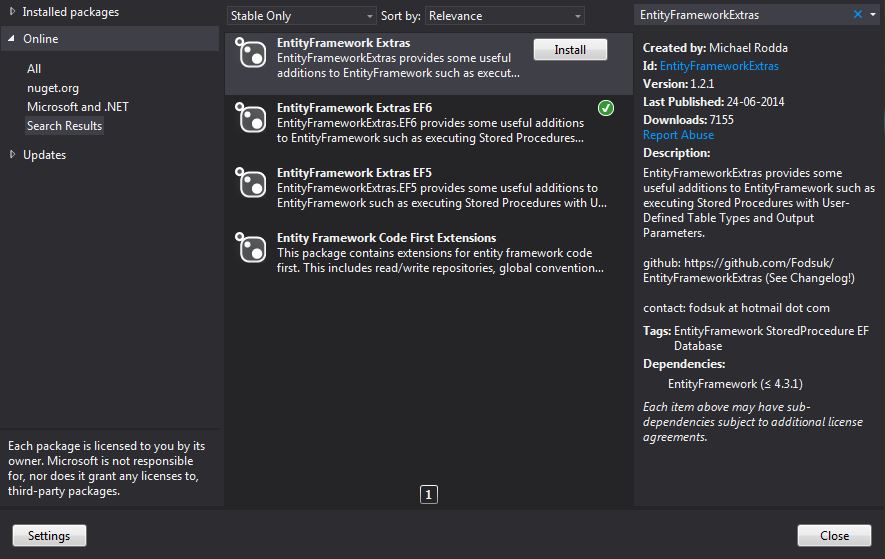
Task: Click the green installed checkmark on EF6
Action: point(606,108)
